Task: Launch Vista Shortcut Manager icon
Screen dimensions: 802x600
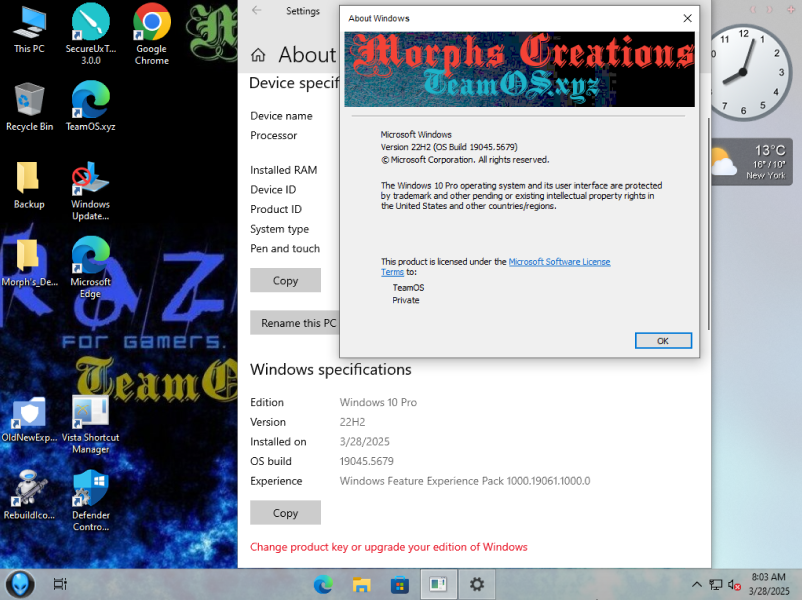Action: 91,425
